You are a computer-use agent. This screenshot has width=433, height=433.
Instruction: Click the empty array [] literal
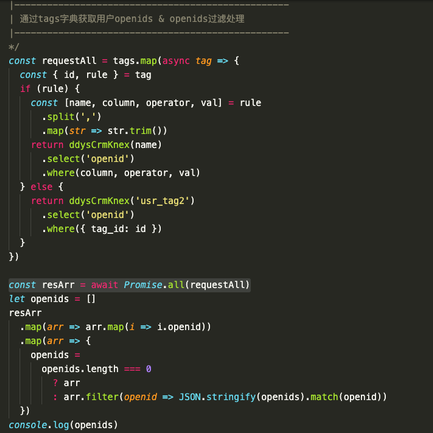91,299
